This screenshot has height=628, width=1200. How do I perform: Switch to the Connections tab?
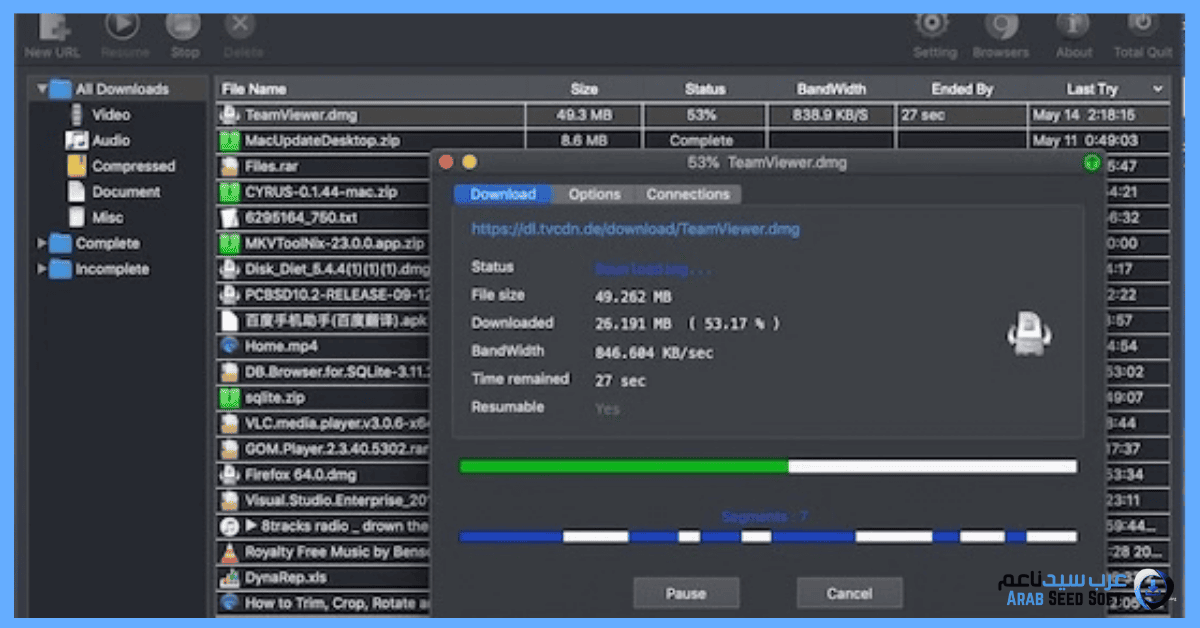(x=687, y=194)
